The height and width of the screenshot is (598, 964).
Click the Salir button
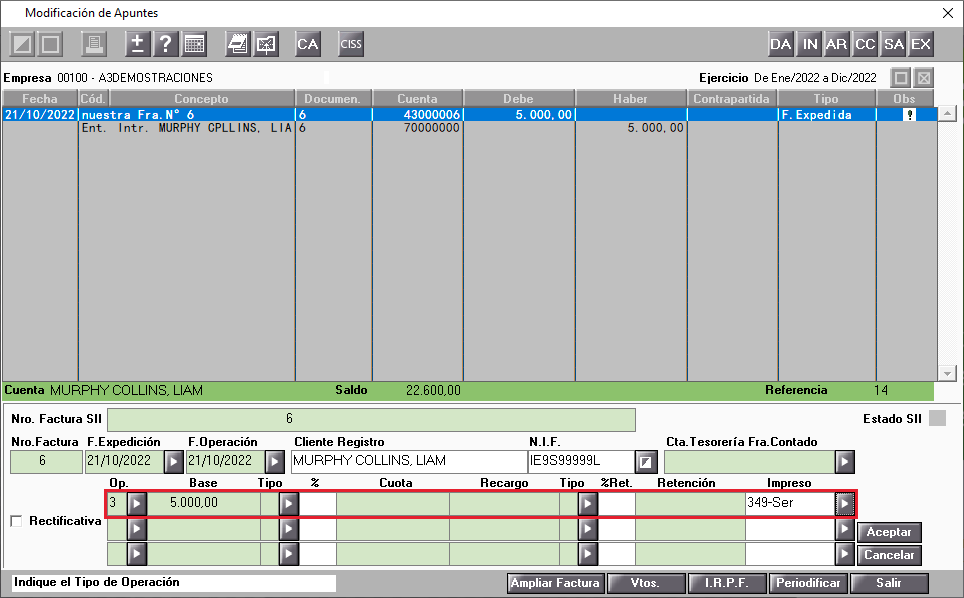tap(889, 583)
